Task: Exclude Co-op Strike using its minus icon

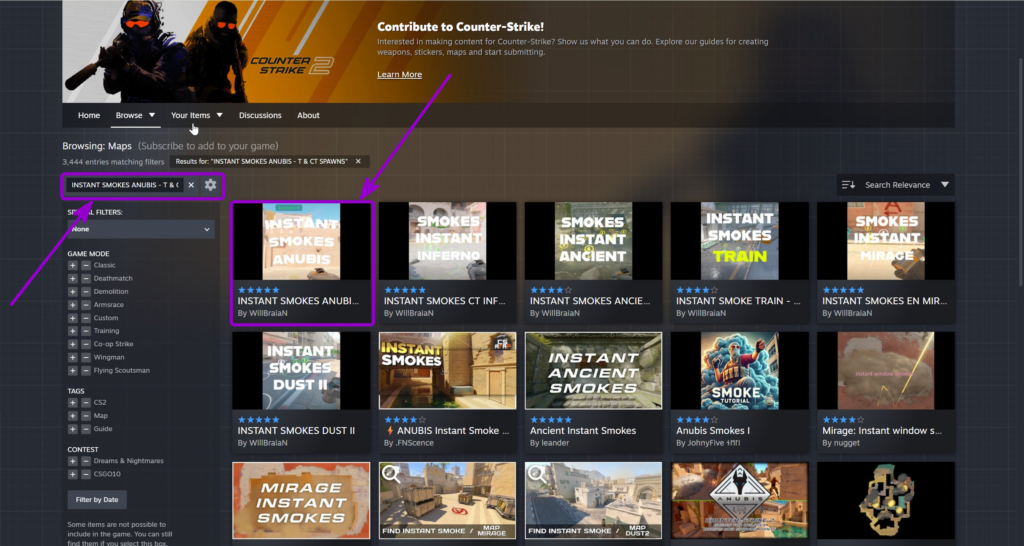Action: pos(86,344)
